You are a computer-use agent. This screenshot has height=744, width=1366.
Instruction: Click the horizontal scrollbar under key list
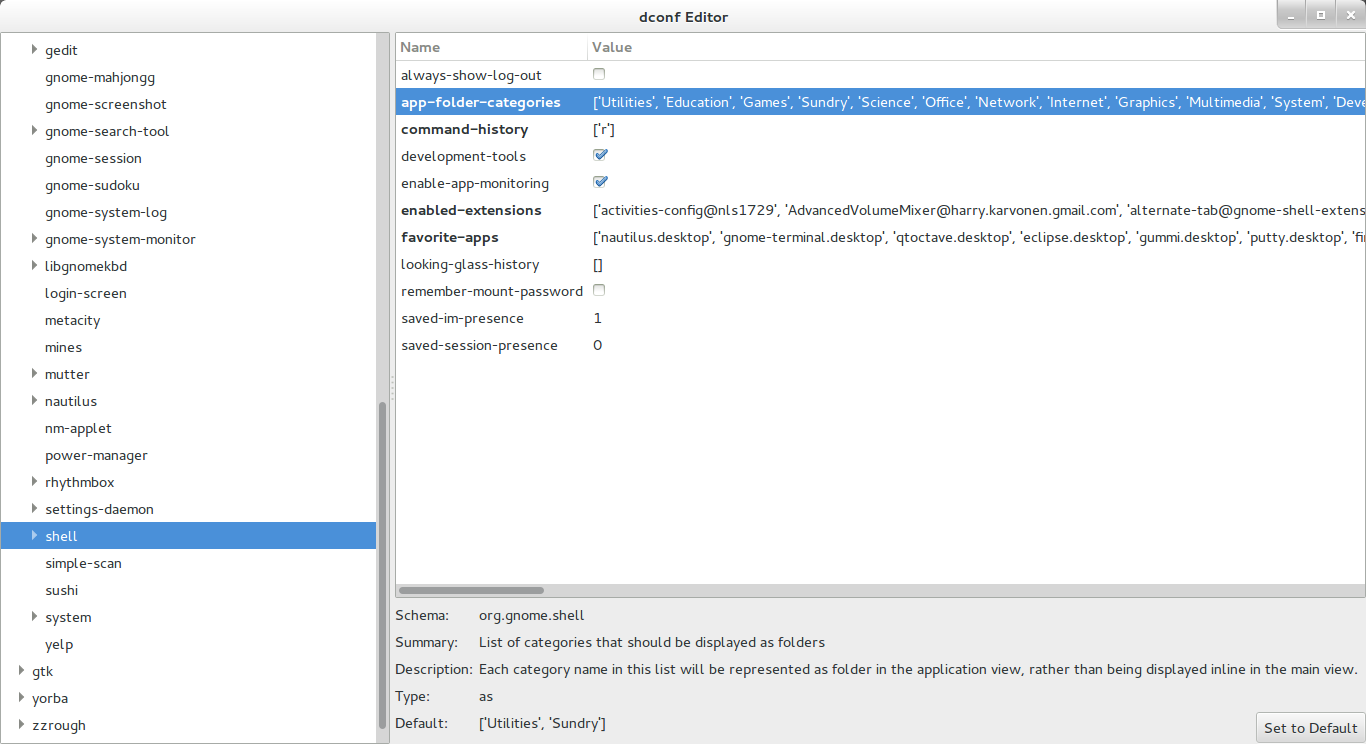(x=471, y=591)
